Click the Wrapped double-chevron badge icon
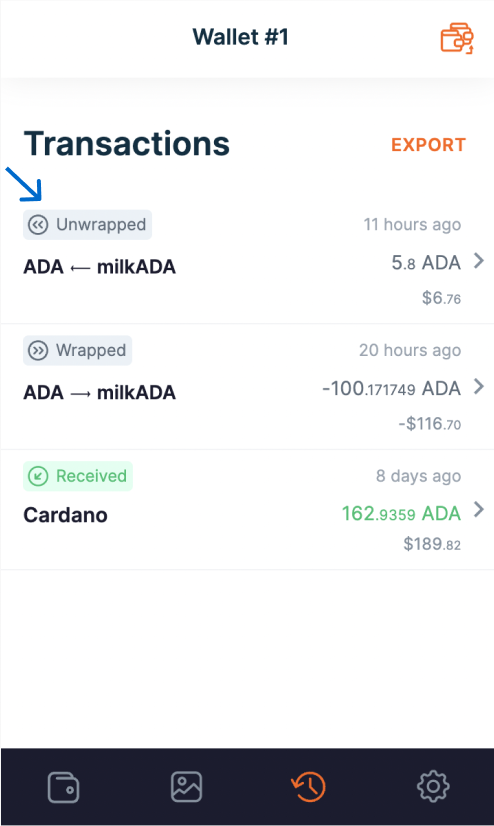The height and width of the screenshot is (826, 494). [x=38, y=350]
